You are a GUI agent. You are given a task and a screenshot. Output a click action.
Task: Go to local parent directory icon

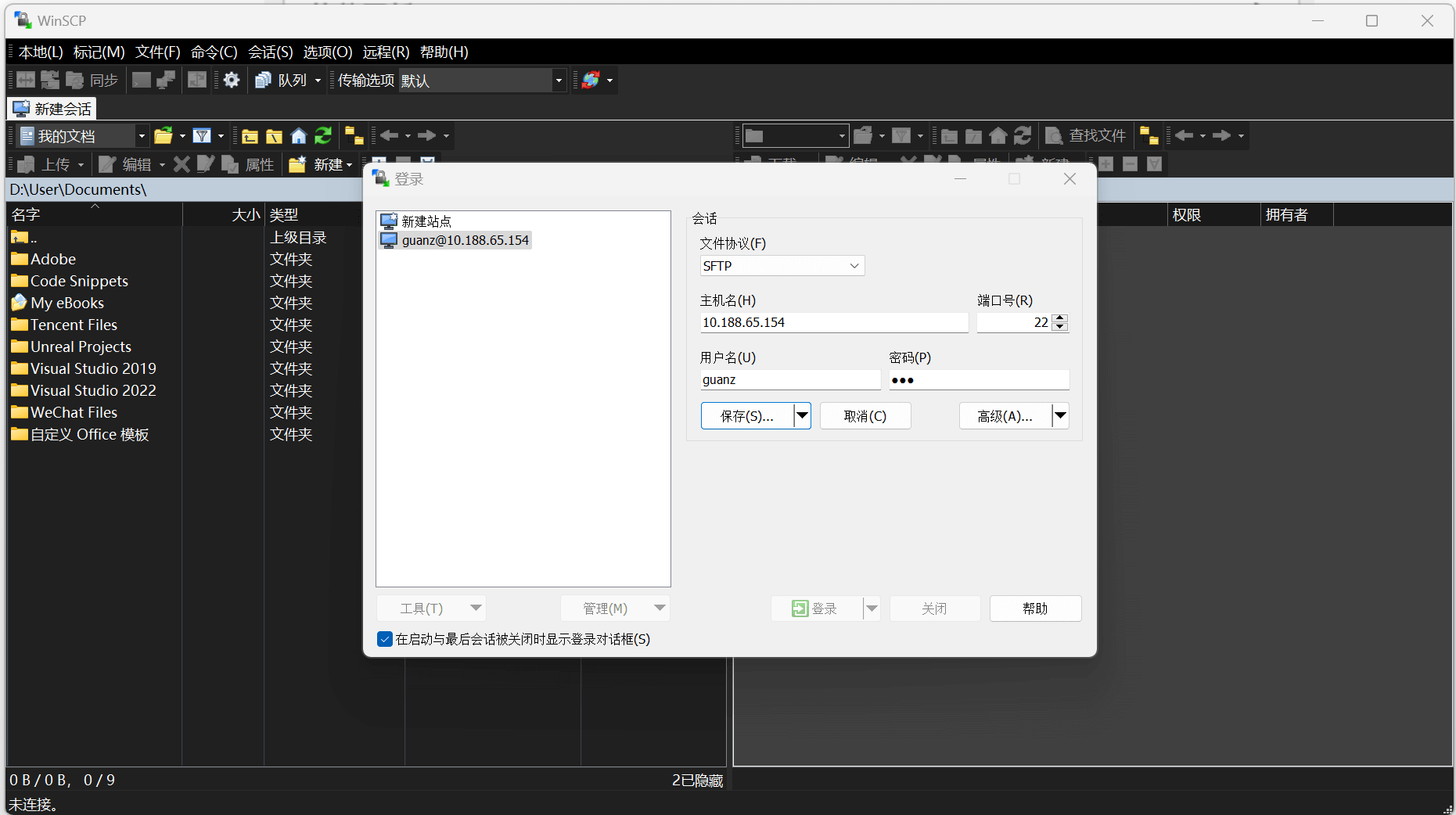[x=250, y=136]
